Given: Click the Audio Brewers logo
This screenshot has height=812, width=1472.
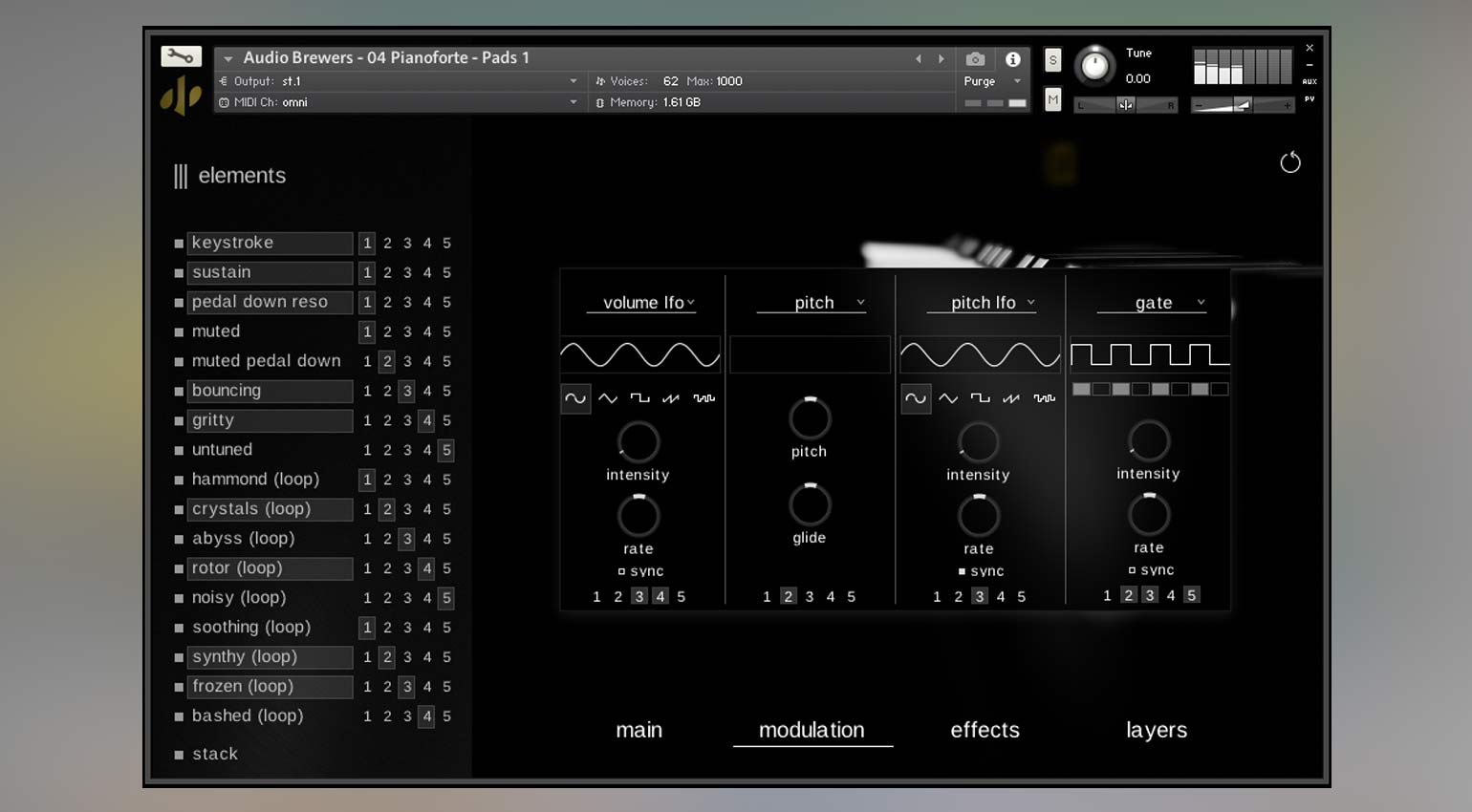Looking at the screenshot, I should 181,96.
